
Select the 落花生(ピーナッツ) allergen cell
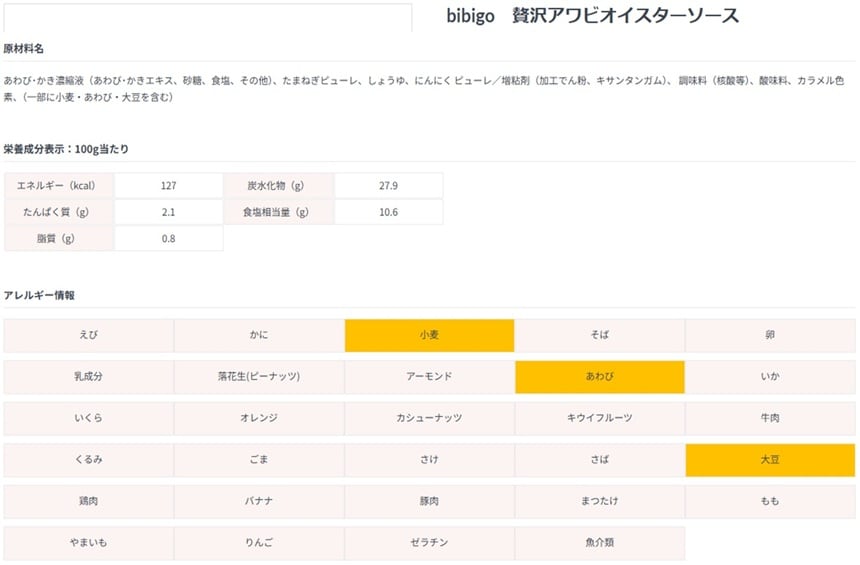point(259,377)
